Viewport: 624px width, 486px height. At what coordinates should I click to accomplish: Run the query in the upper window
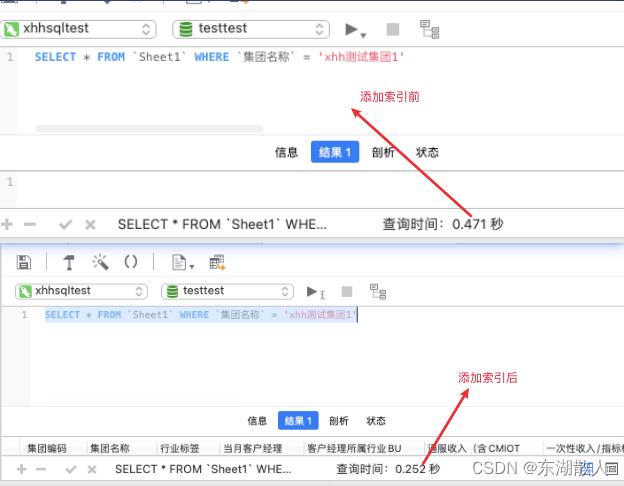click(x=351, y=29)
